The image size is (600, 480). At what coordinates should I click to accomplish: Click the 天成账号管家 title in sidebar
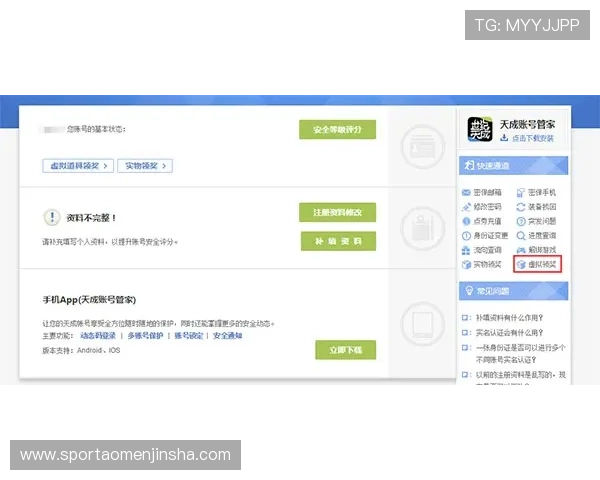point(527,124)
